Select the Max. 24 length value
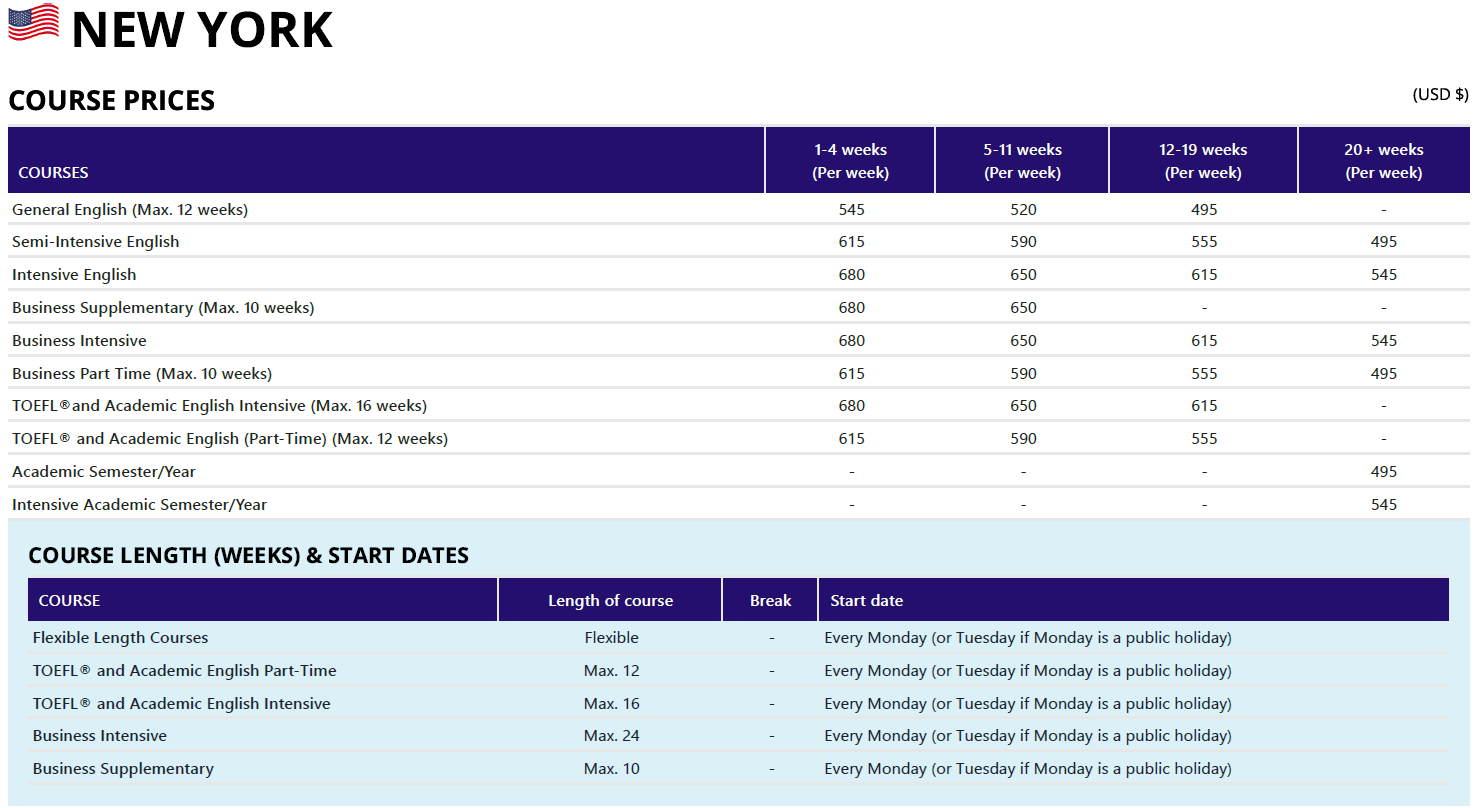The height and width of the screenshot is (808, 1475). (611, 735)
